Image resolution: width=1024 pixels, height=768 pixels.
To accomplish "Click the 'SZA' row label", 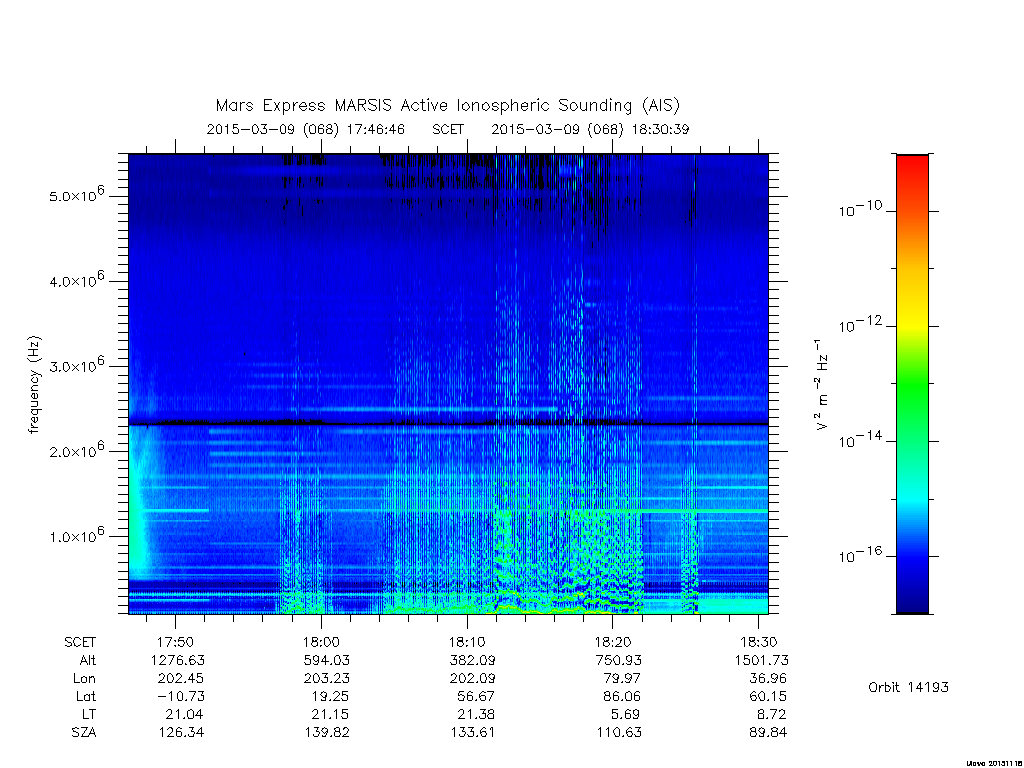I will 84,733.
